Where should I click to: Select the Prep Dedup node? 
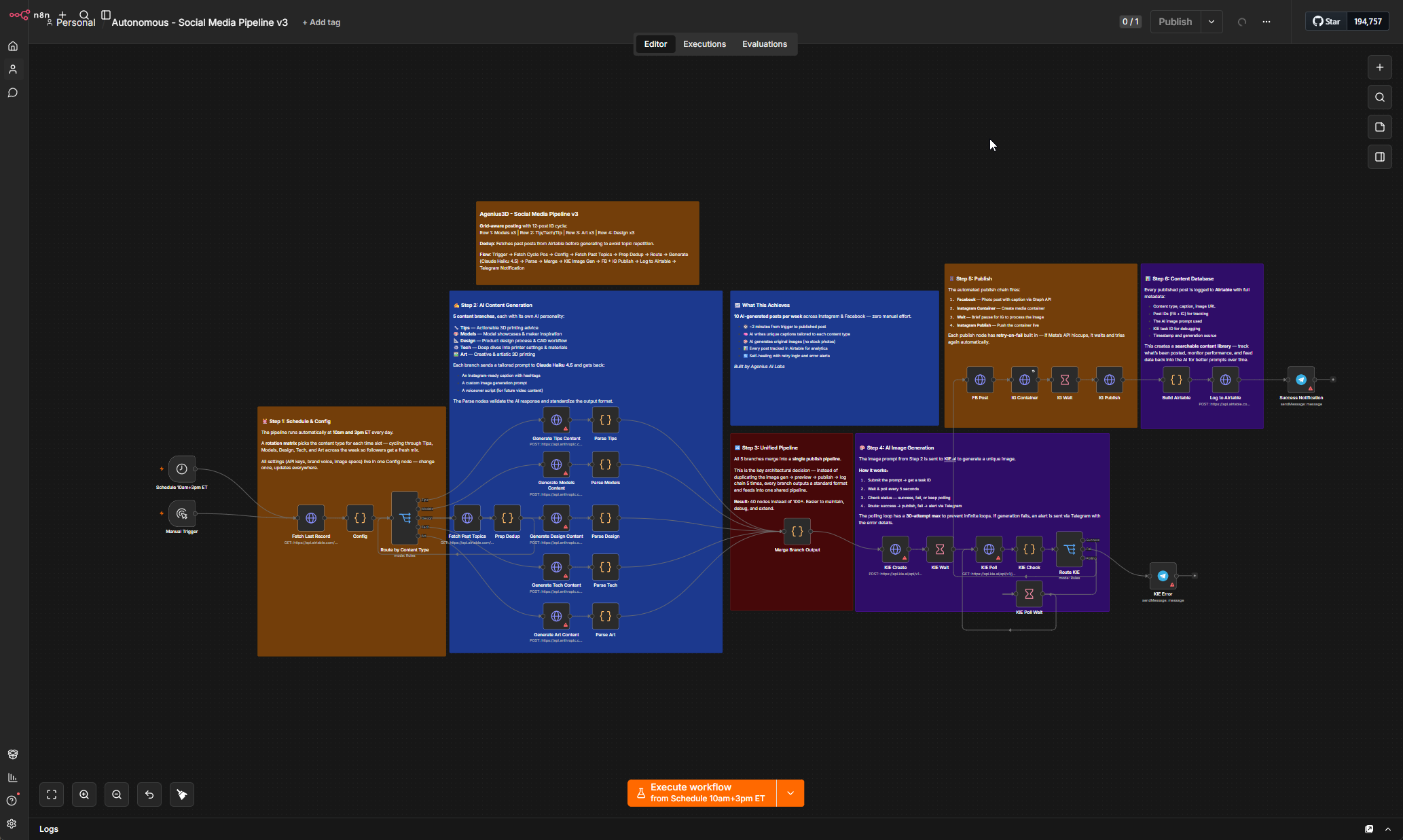coord(507,518)
